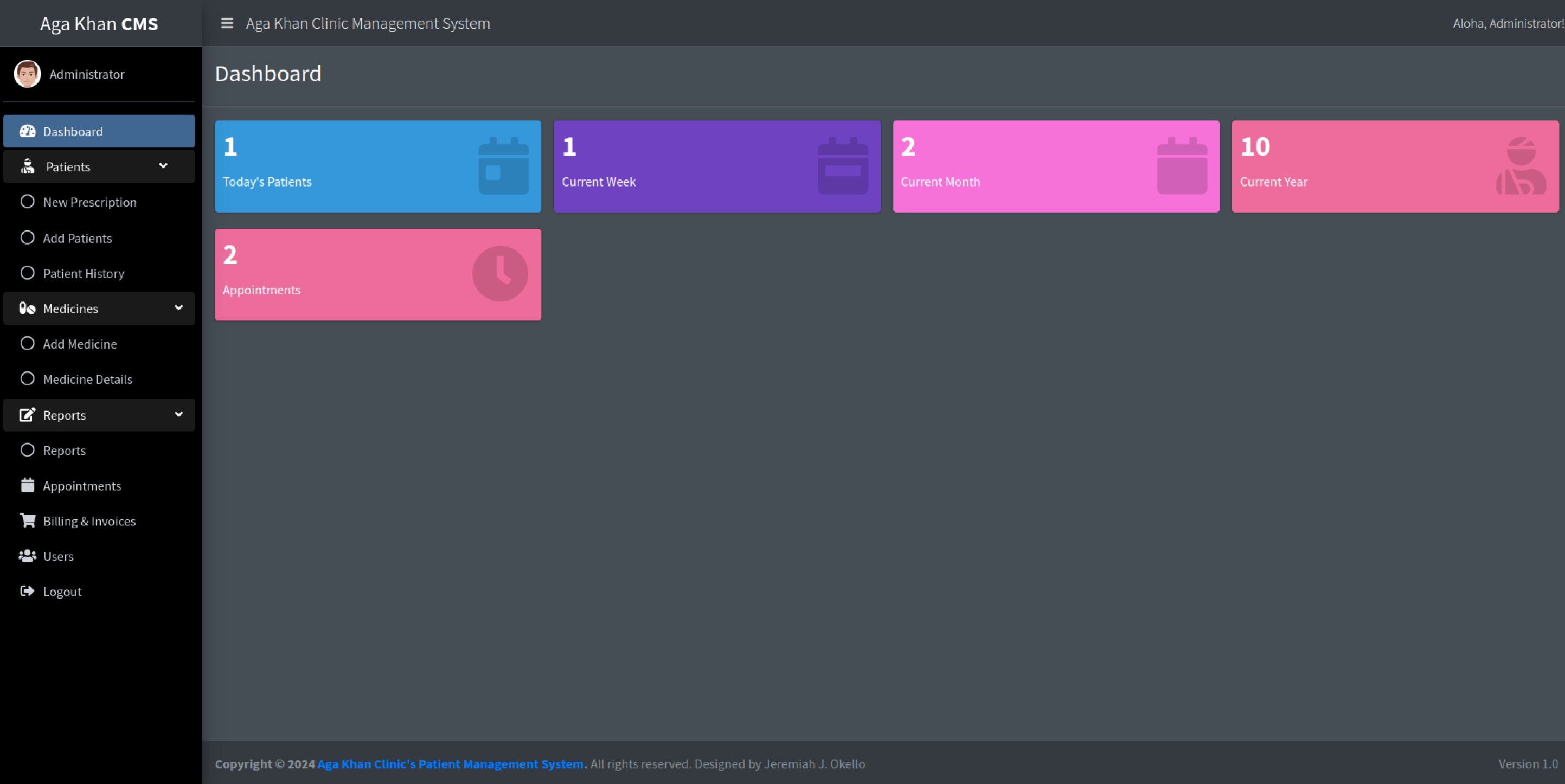Click circle icon beside Patient History
This screenshot has width=1565, height=784.
pyautogui.click(x=27, y=273)
